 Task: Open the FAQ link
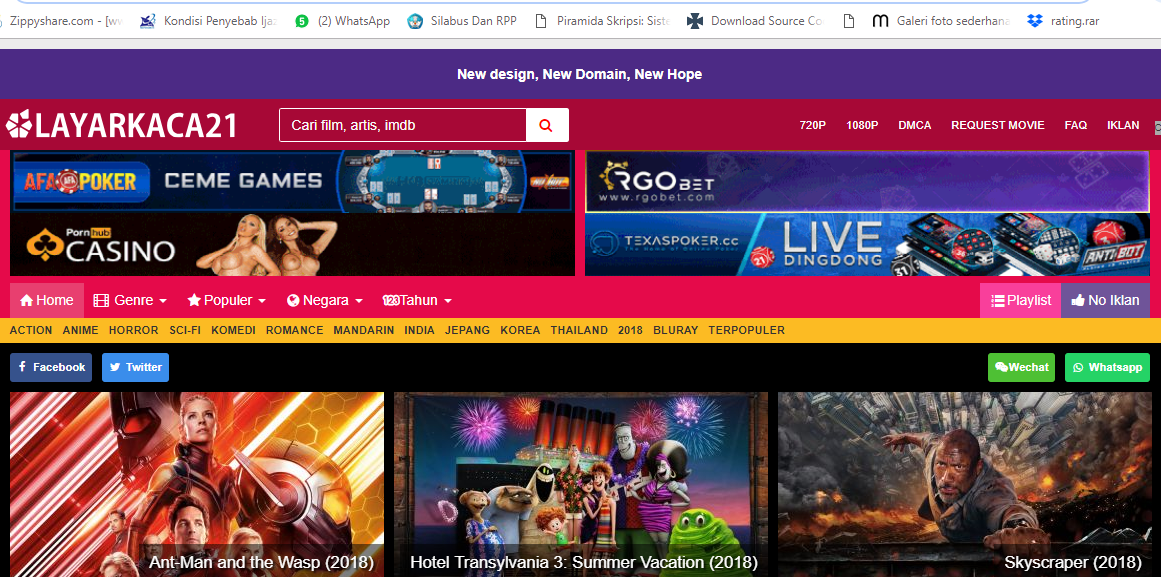1076,125
